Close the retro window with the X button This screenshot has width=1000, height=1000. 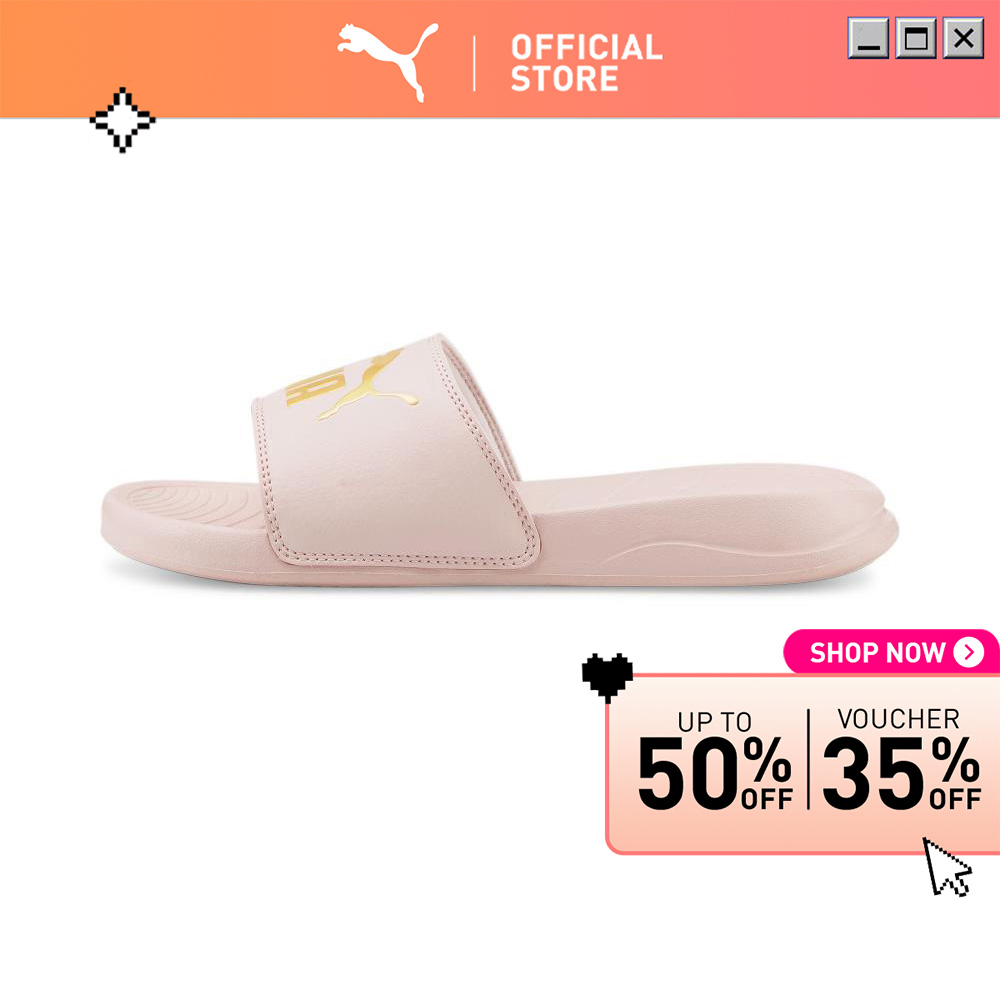(x=963, y=38)
